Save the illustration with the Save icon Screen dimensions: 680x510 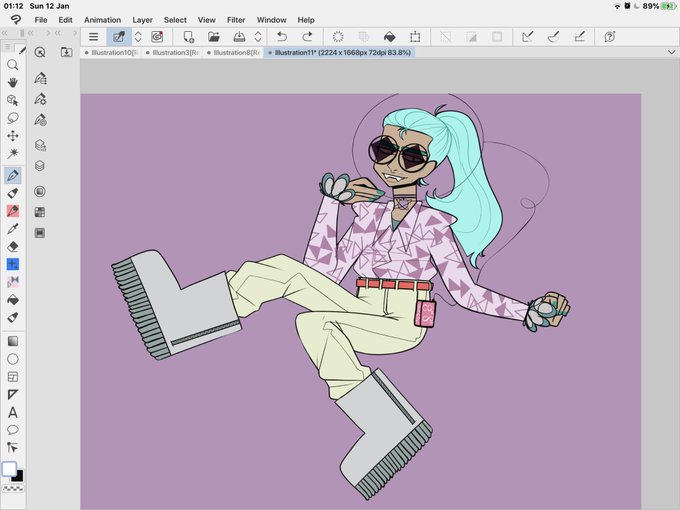point(239,37)
